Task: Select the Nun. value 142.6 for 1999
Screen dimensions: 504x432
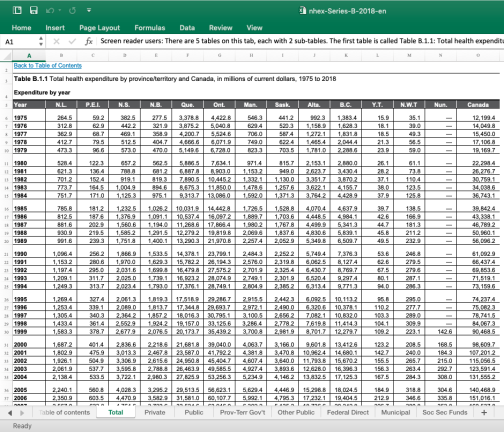Action: 441,332
